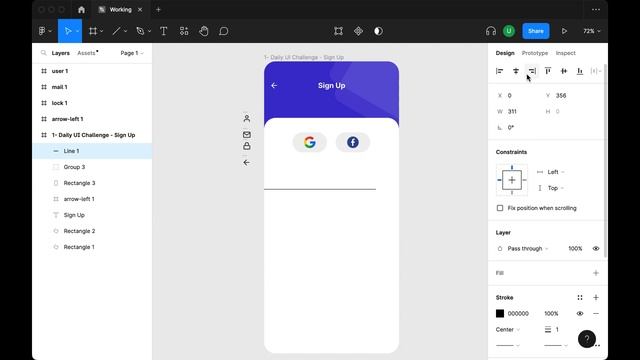Viewport: 640px width, 360px height.
Task: Open the Page 1 dropdown
Action: (x=132, y=53)
